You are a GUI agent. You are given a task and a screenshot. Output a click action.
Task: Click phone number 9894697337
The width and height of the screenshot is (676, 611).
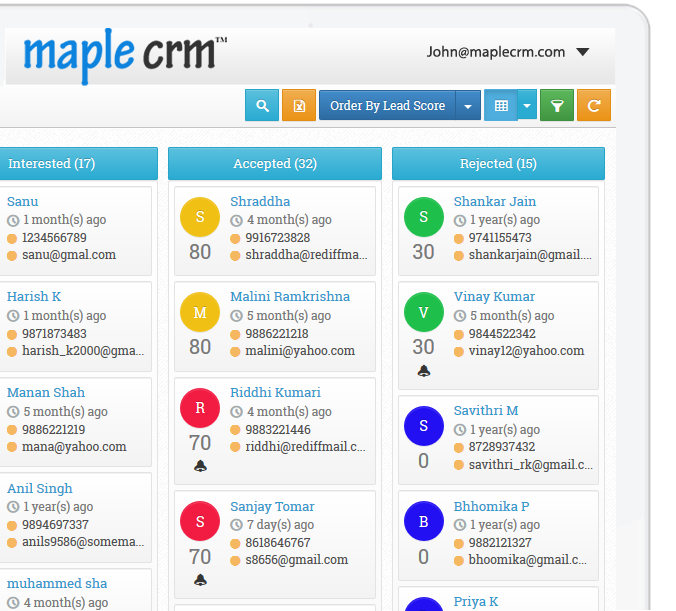click(x=55, y=525)
